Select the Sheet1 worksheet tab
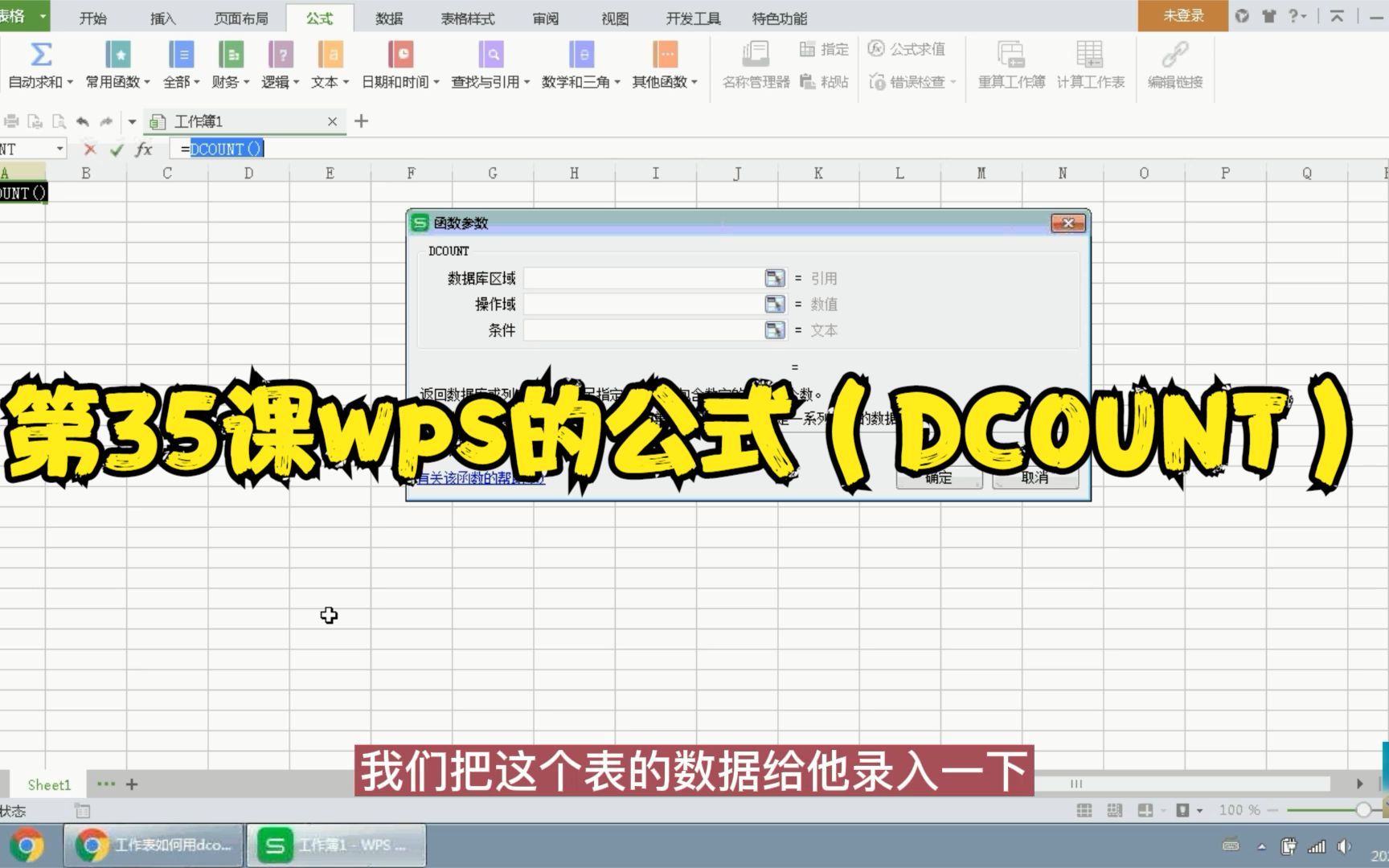The image size is (1389, 868). click(x=49, y=784)
